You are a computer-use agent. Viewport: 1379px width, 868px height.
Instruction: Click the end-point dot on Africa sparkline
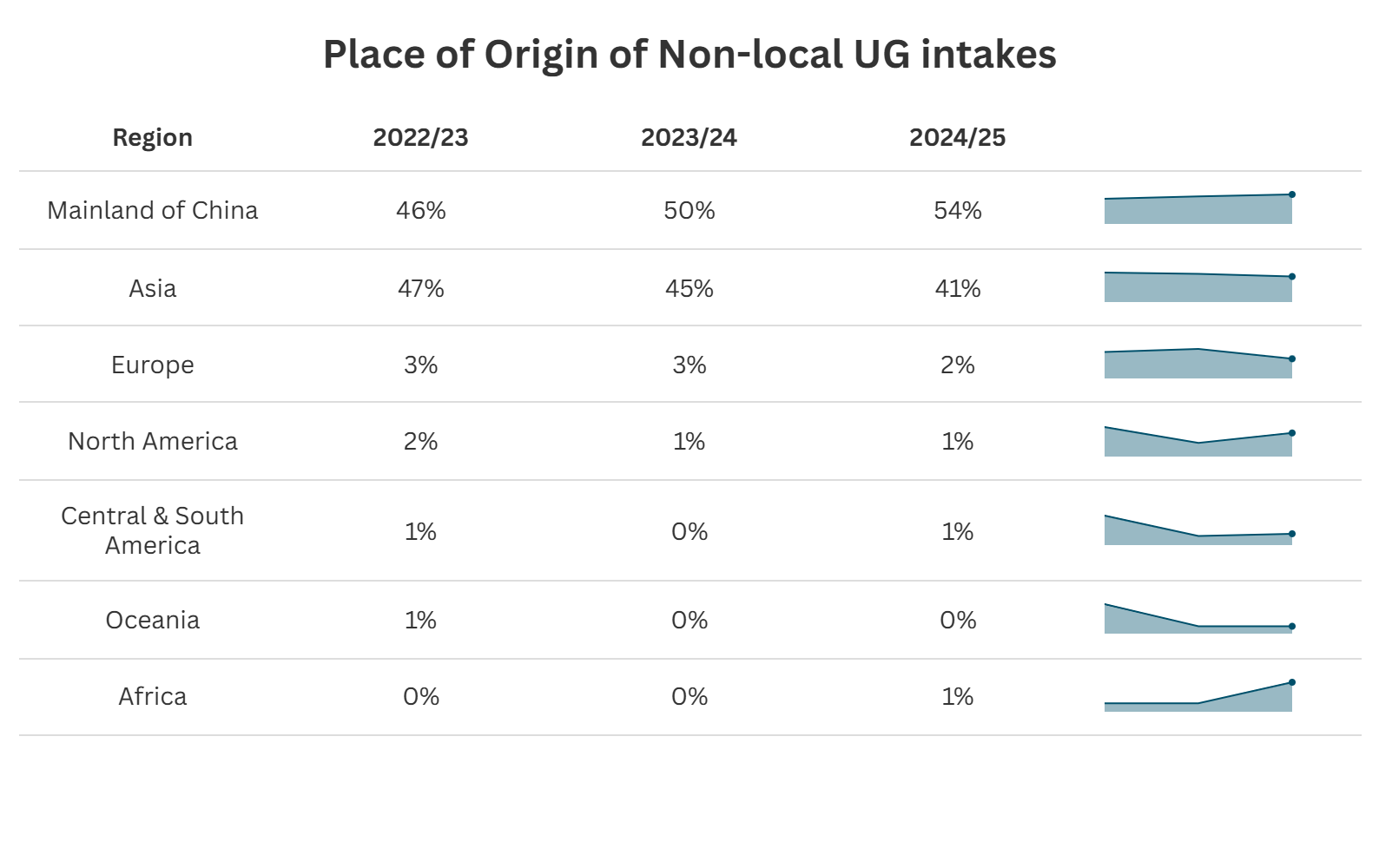(x=1292, y=682)
